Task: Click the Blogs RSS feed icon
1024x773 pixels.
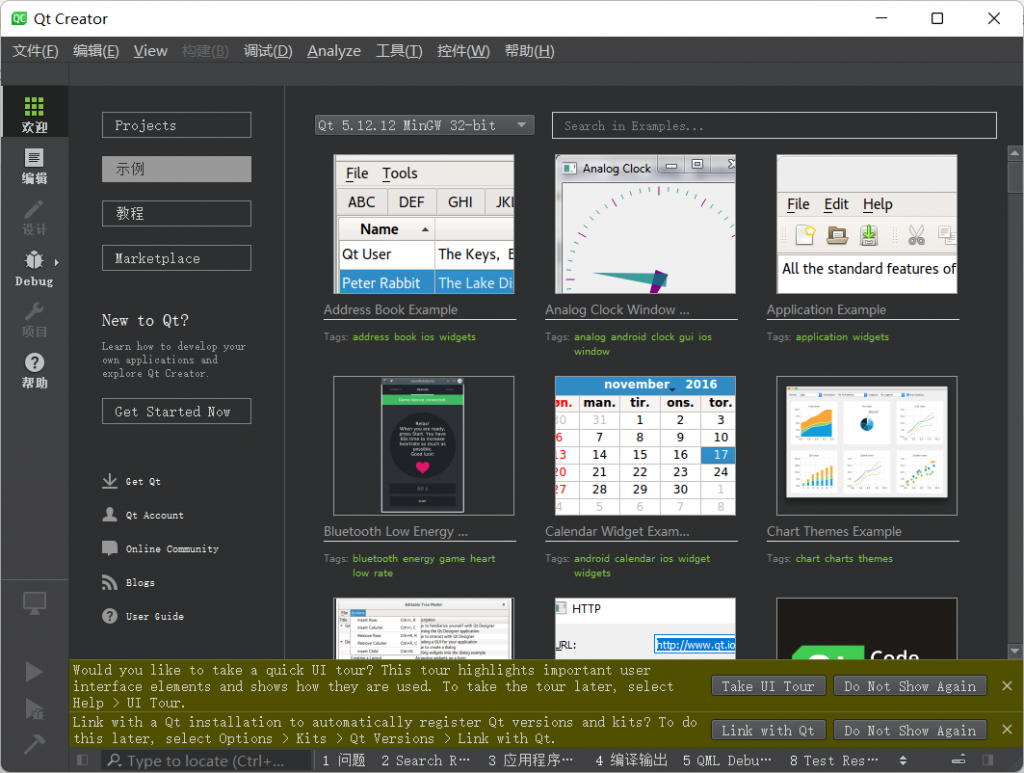Action: click(110, 582)
